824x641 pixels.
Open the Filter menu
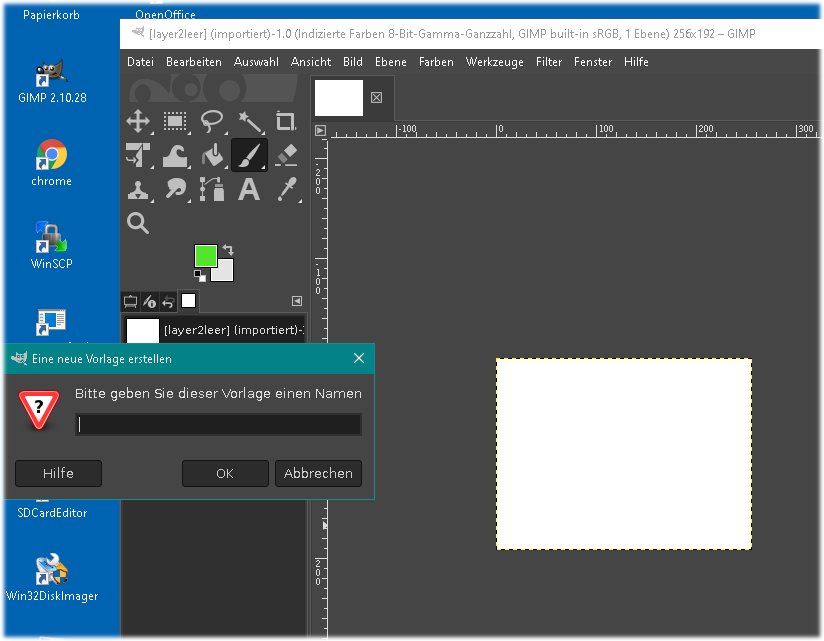click(x=549, y=62)
